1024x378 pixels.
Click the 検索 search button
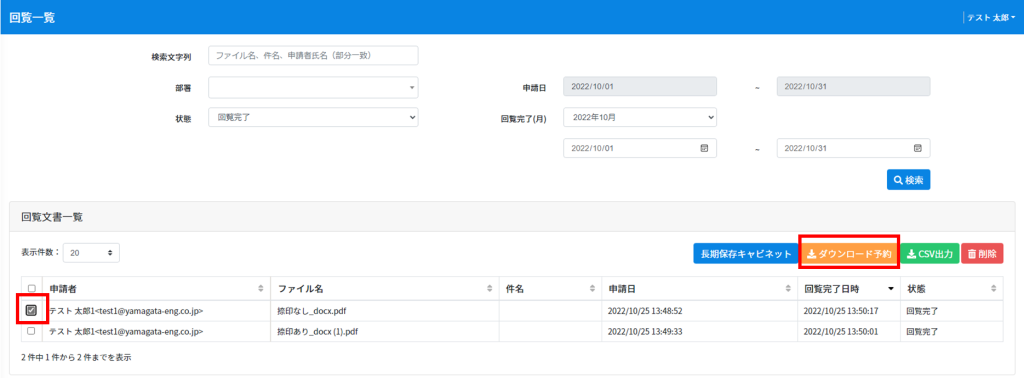click(908, 180)
